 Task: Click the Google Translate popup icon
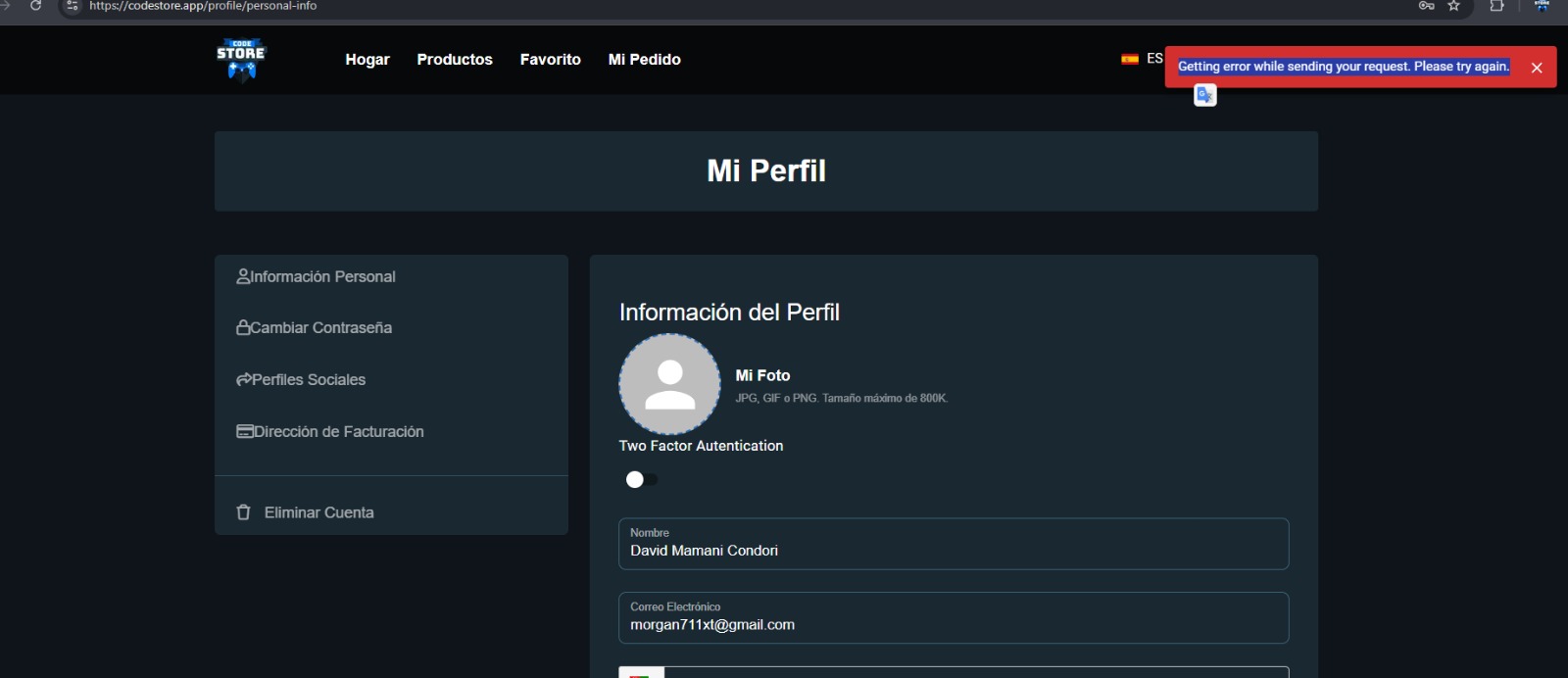[1204, 95]
